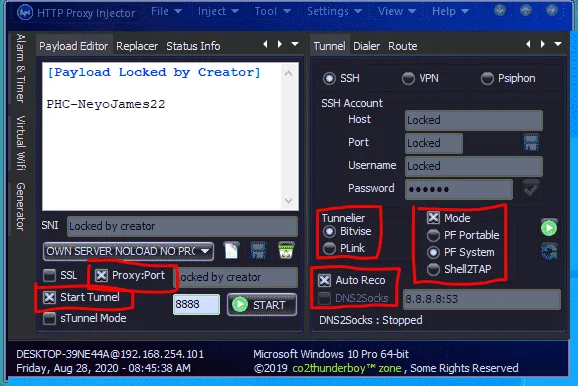Click inside the payload text area

point(161,136)
